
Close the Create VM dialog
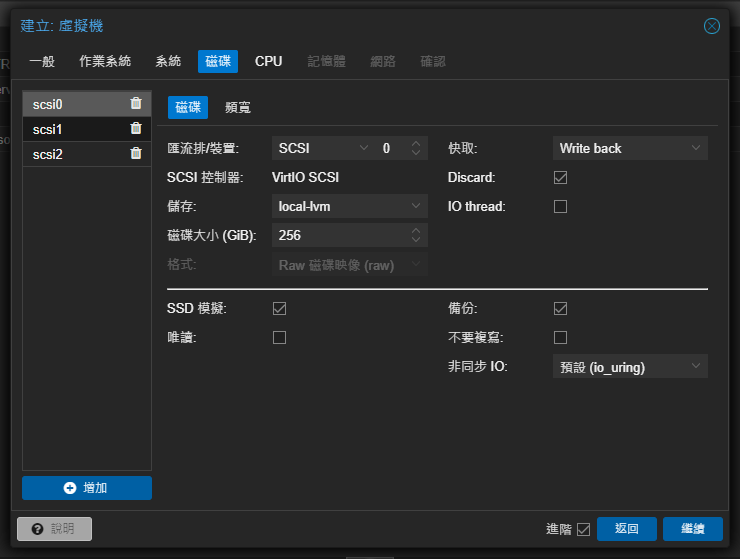pos(712,26)
